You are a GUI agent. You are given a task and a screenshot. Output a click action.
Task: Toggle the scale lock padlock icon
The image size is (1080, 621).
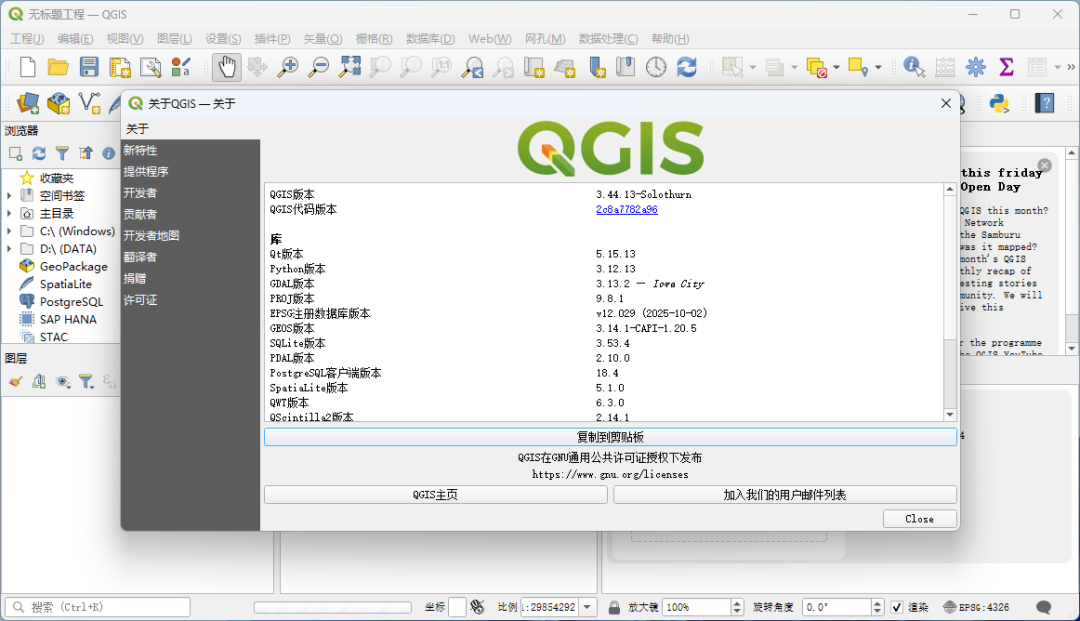point(614,607)
